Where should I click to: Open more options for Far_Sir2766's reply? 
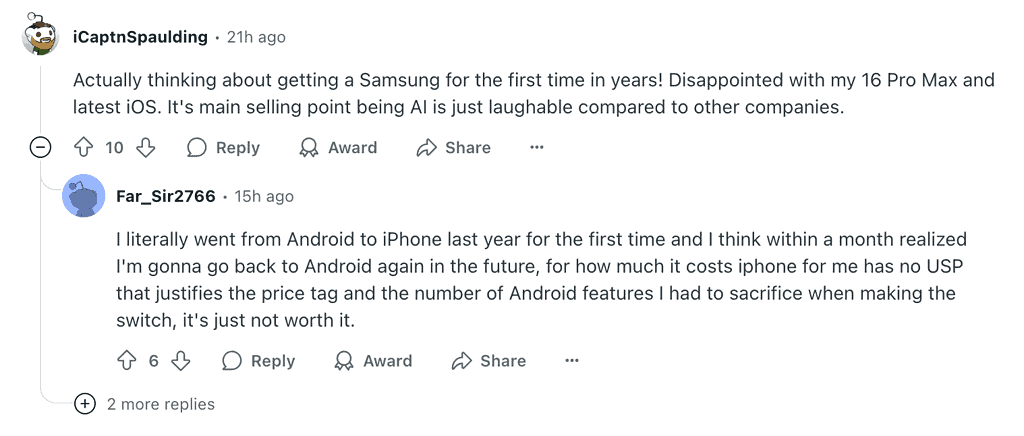tap(572, 361)
